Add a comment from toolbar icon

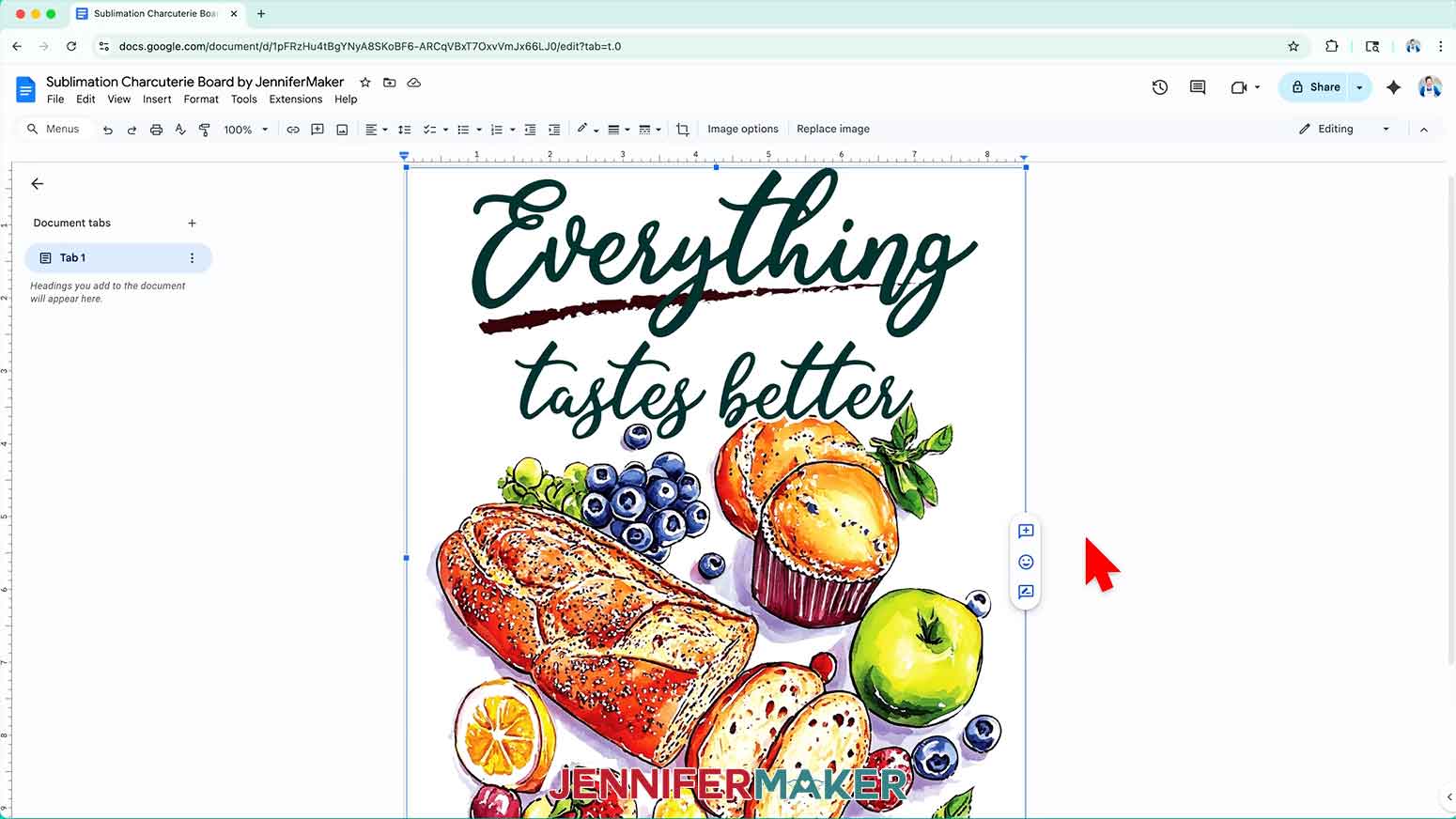pos(318,130)
